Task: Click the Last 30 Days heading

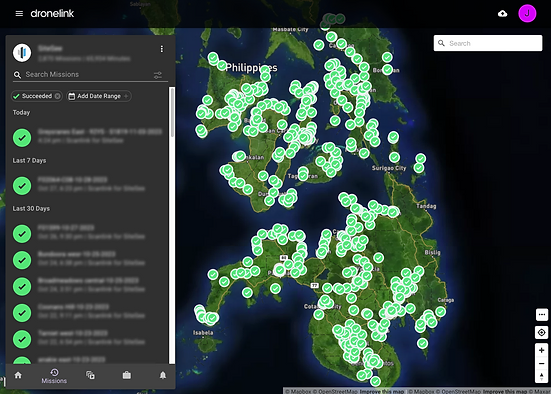Action: pyautogui.click(x=31, y=208)
